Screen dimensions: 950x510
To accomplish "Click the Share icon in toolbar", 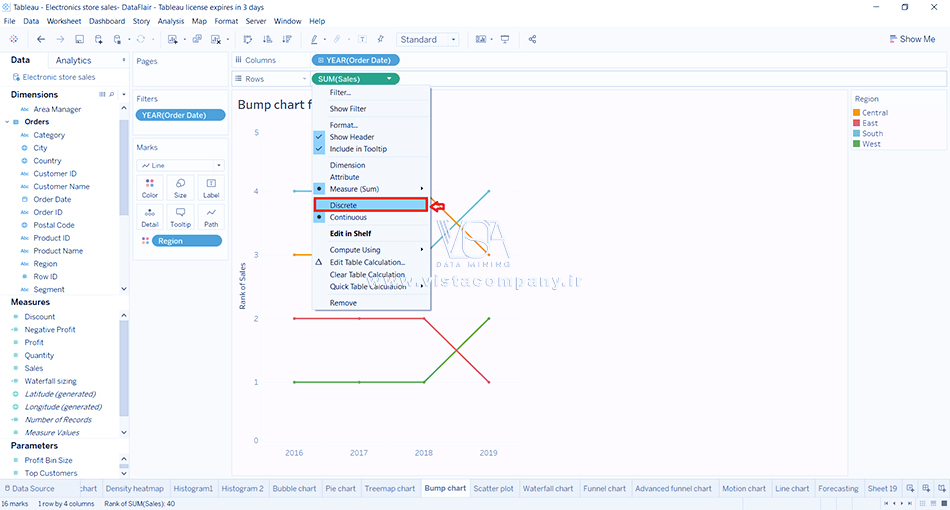I will click(x=532, y=39).
